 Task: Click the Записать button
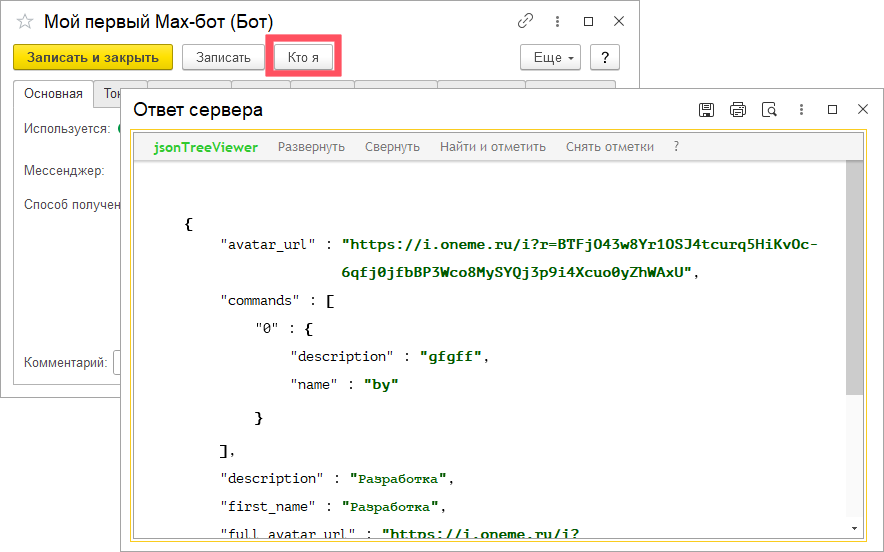(223, 58)
